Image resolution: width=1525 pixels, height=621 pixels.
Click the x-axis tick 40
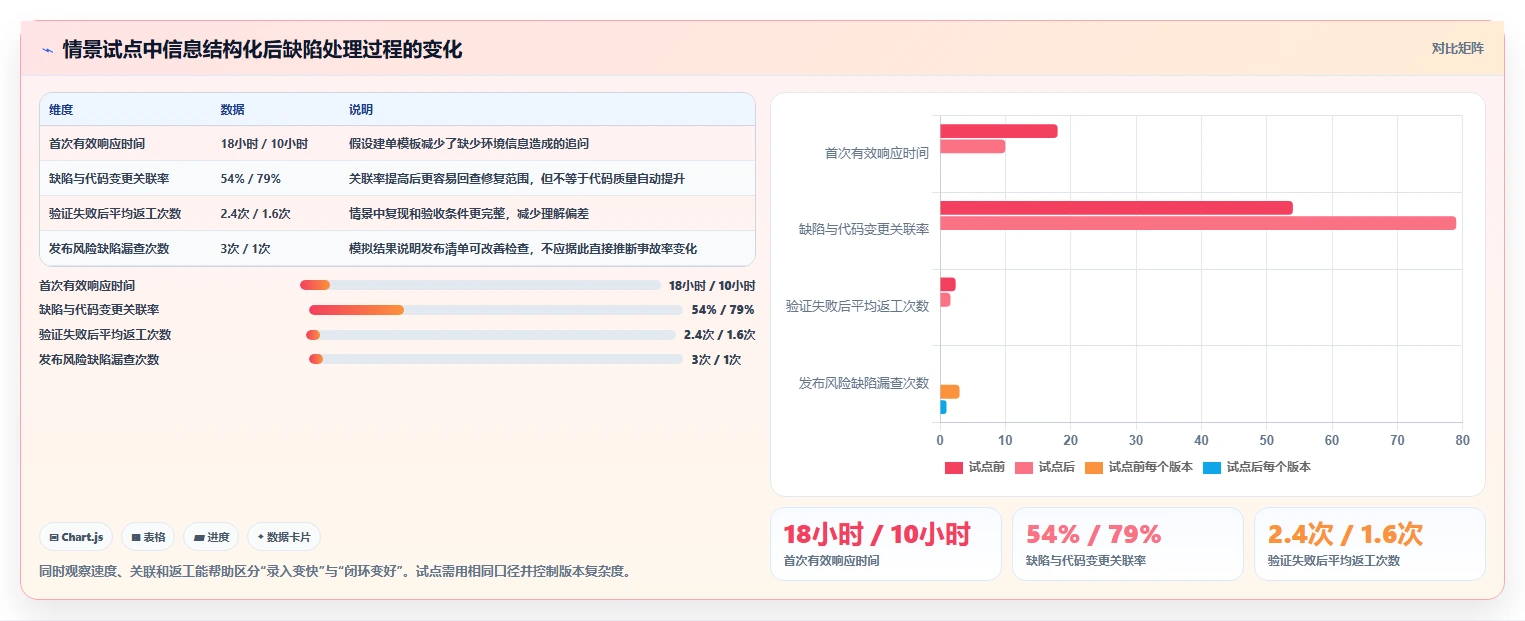click(x=1201, y=440)
